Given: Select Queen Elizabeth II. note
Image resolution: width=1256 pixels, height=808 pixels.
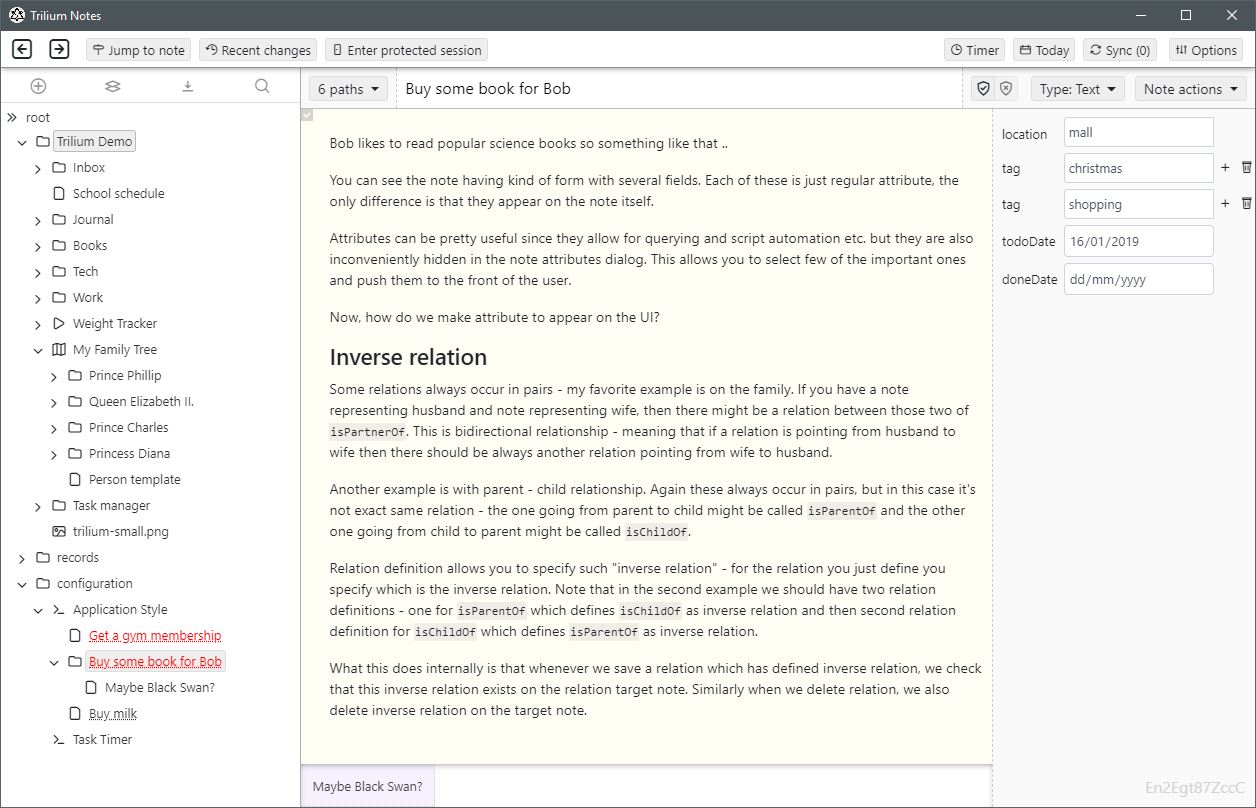Looking at the screenshot, I should coord(141,401).
